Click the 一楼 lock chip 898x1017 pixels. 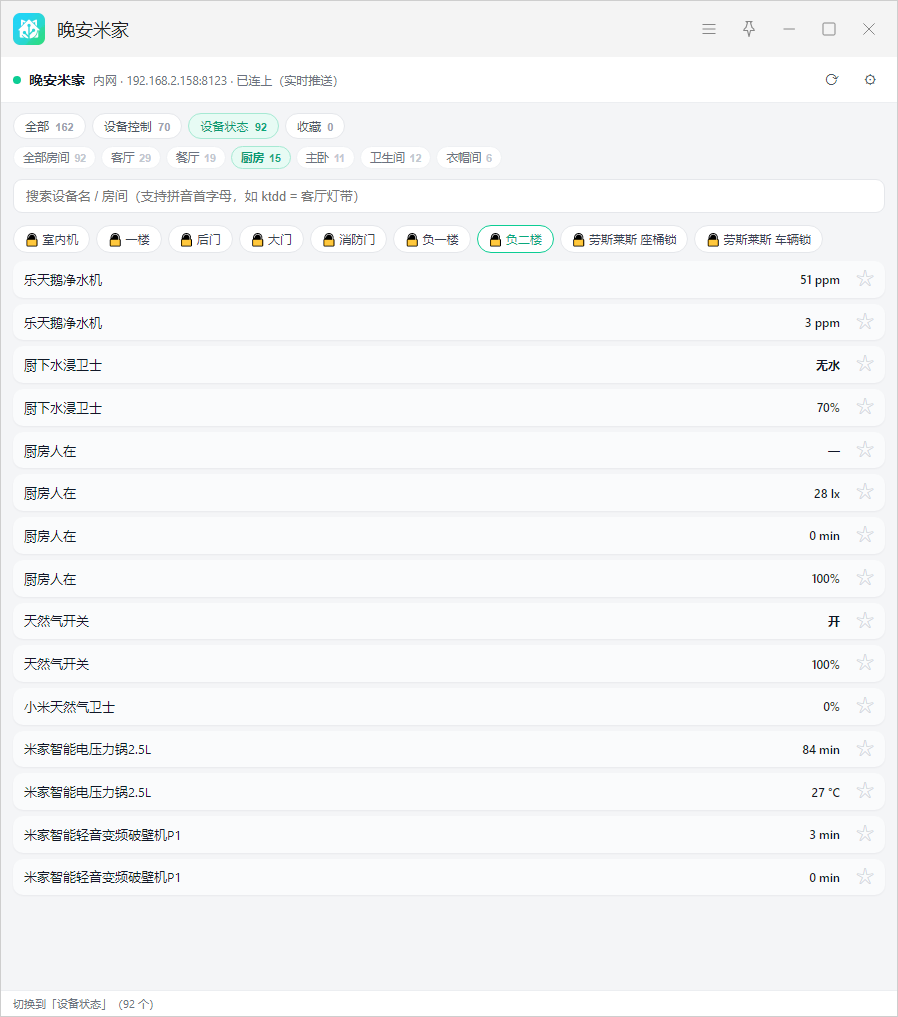click(129, 239)
